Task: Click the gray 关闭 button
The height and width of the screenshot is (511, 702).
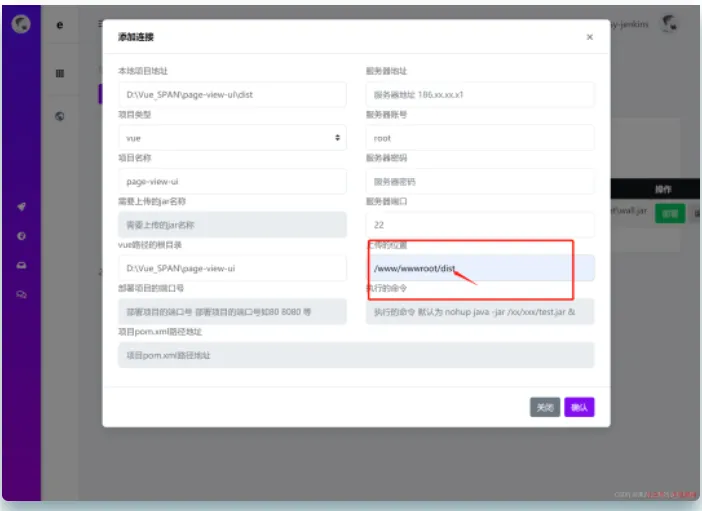Action: [x=545, y=407]
